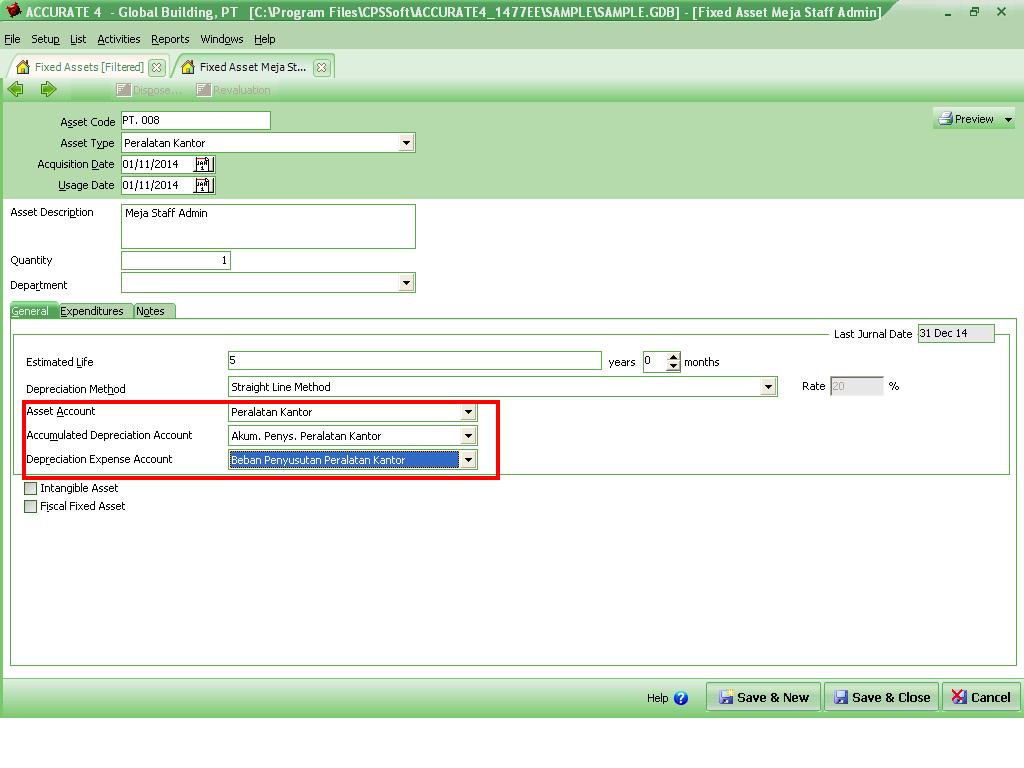This screenshot has height=768, width=1024.
Task: Navigate to the previous fixed asset record
Action: click(16, 89)
